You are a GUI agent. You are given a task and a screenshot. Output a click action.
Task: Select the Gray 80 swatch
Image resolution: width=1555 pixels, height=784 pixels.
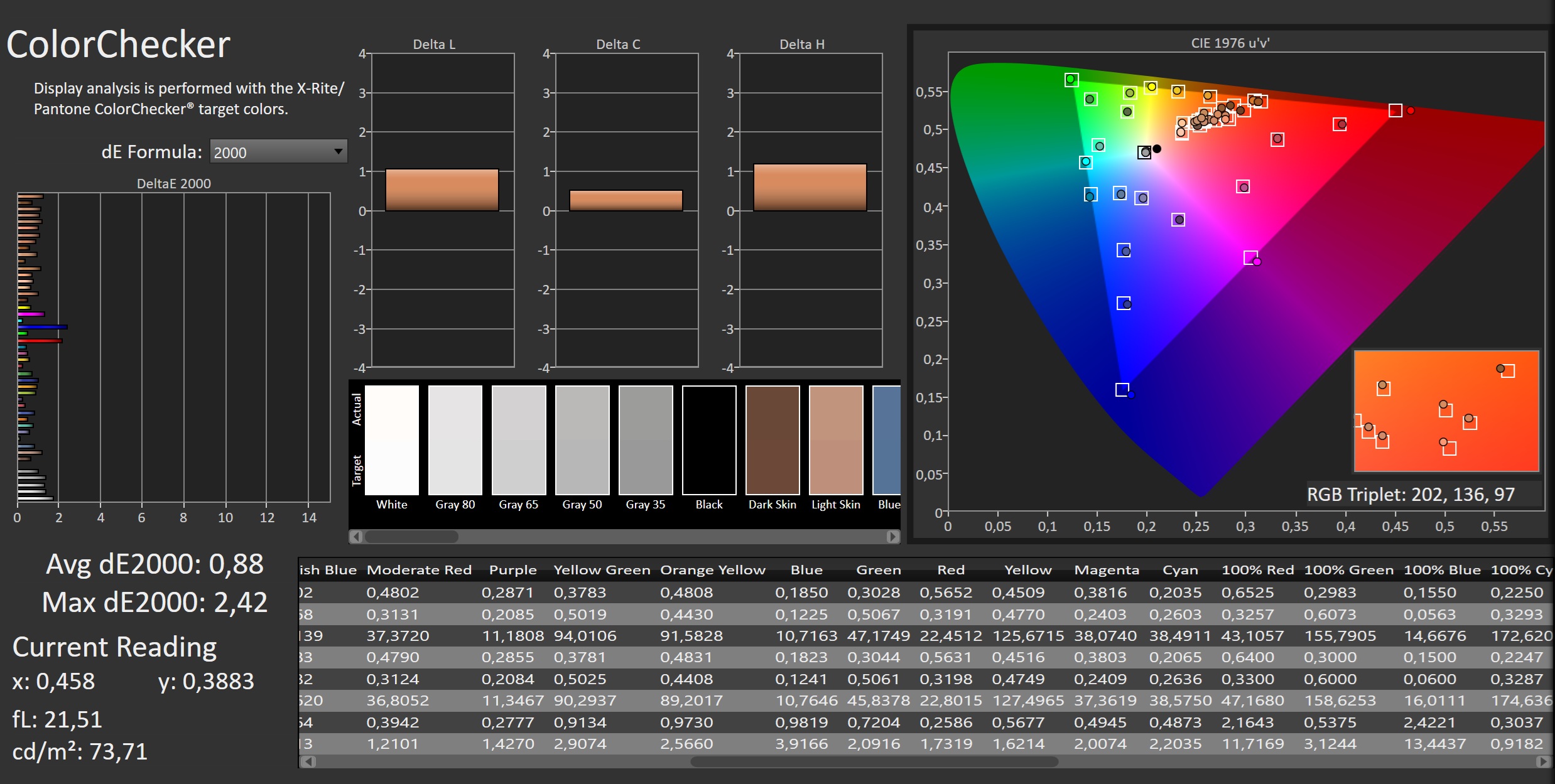click(455, 439)
